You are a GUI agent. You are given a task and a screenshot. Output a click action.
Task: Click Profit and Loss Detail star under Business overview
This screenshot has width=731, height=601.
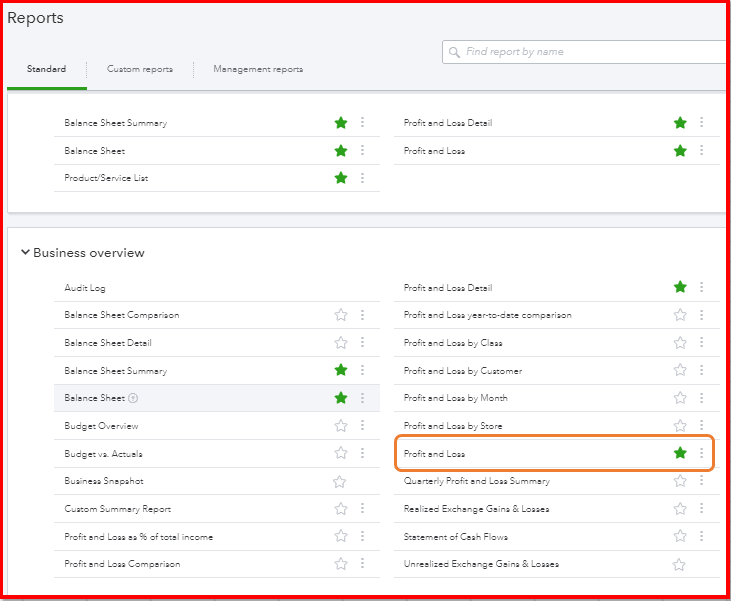680,287
